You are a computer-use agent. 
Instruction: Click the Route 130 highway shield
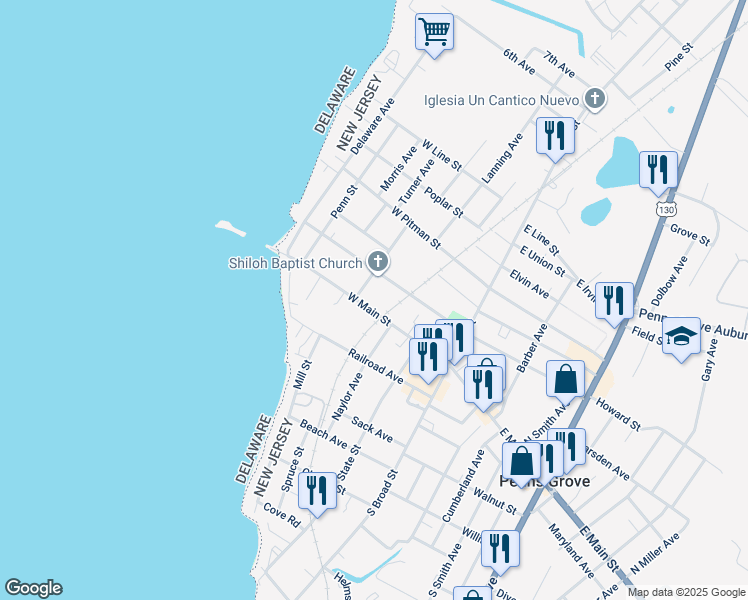(665, 208)
